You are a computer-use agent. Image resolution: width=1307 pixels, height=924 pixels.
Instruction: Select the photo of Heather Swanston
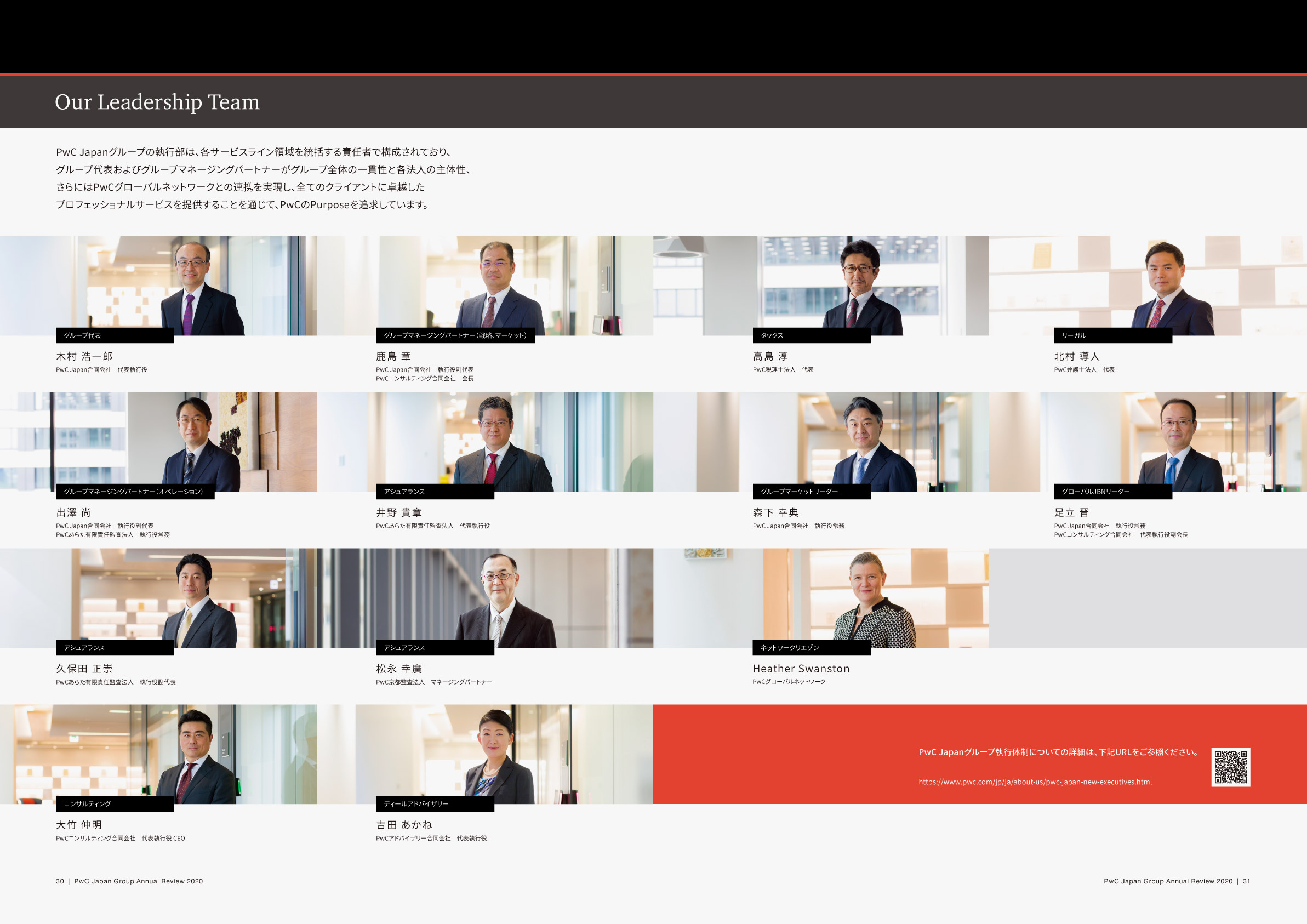click(x=821, y=598)
